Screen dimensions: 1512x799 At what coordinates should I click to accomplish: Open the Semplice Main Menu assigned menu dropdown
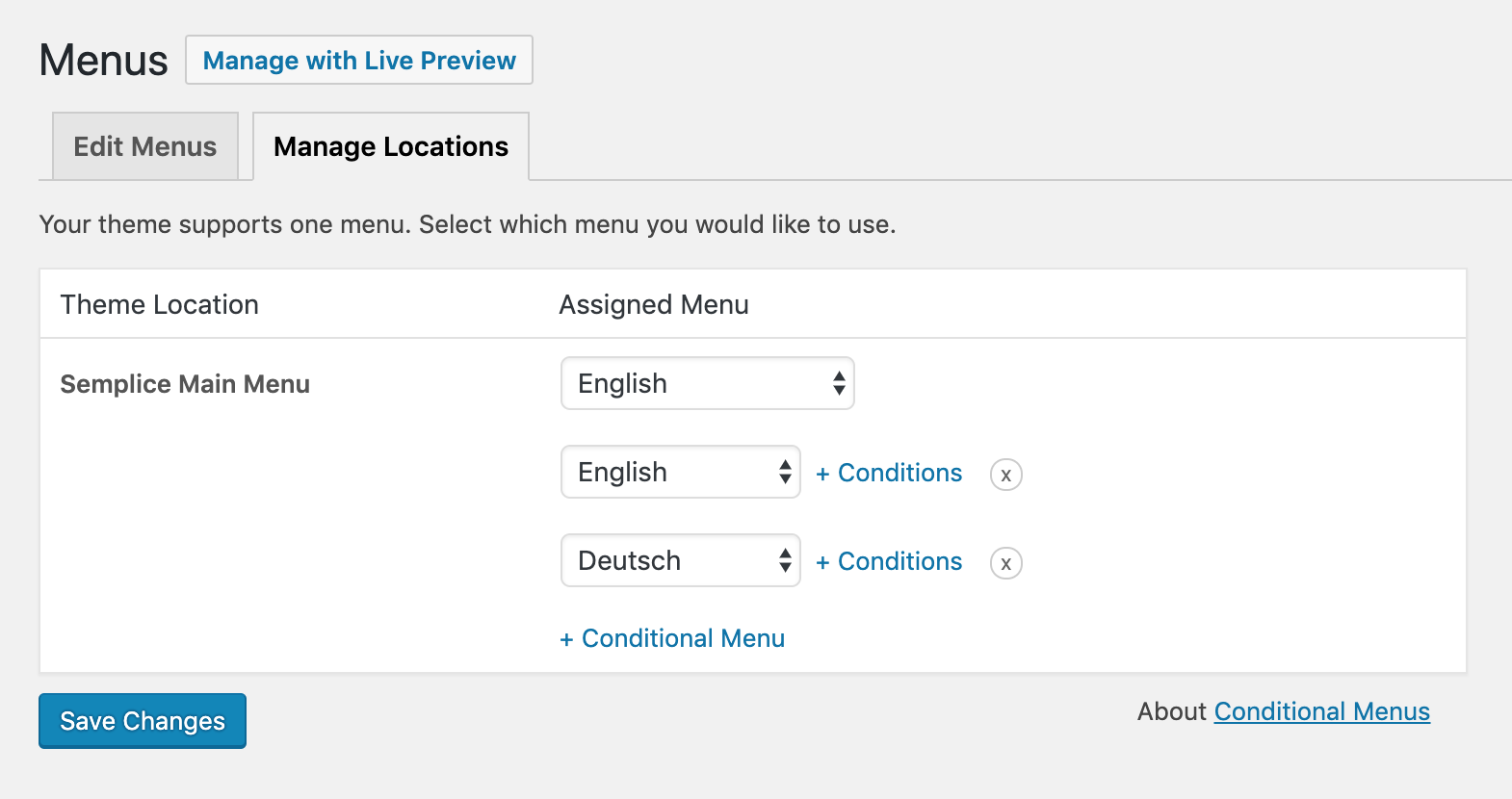(x=707, y=384)
